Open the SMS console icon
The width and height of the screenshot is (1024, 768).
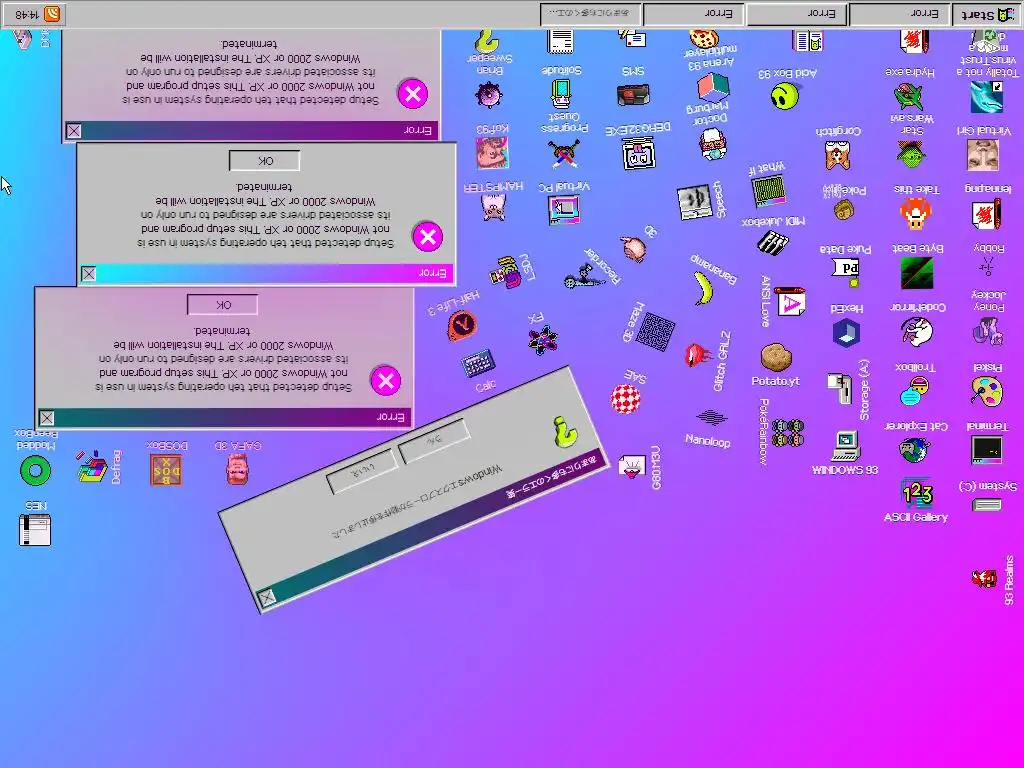click(x=633, y=95)
